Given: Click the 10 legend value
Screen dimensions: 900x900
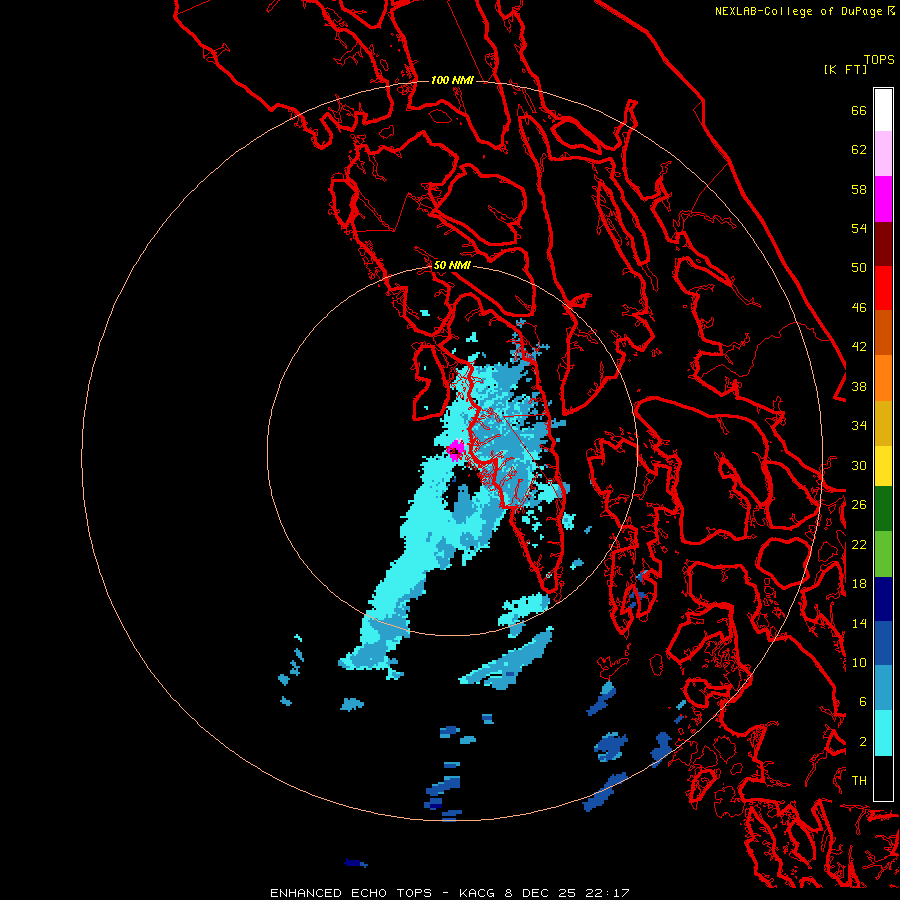Looking at the screenshot, I should (859, 663).
